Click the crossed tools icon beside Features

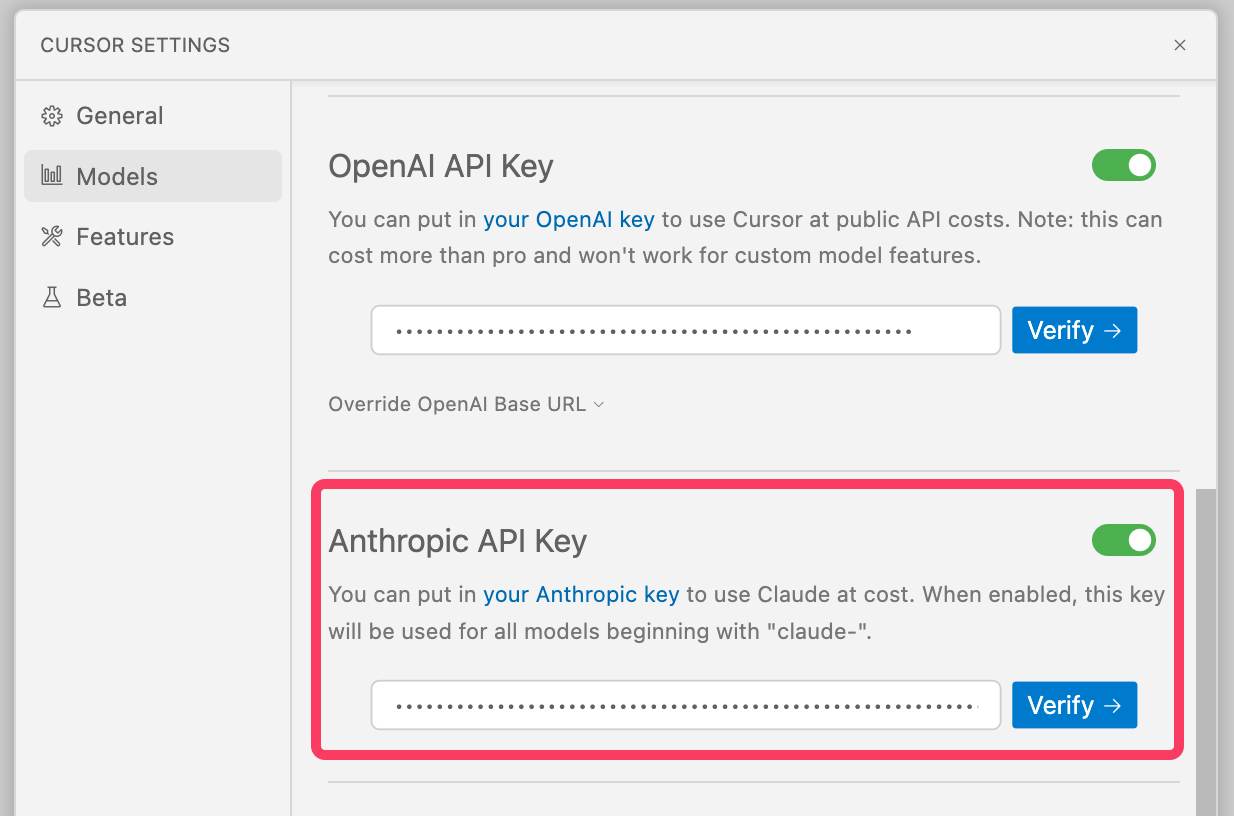(51, 237)
